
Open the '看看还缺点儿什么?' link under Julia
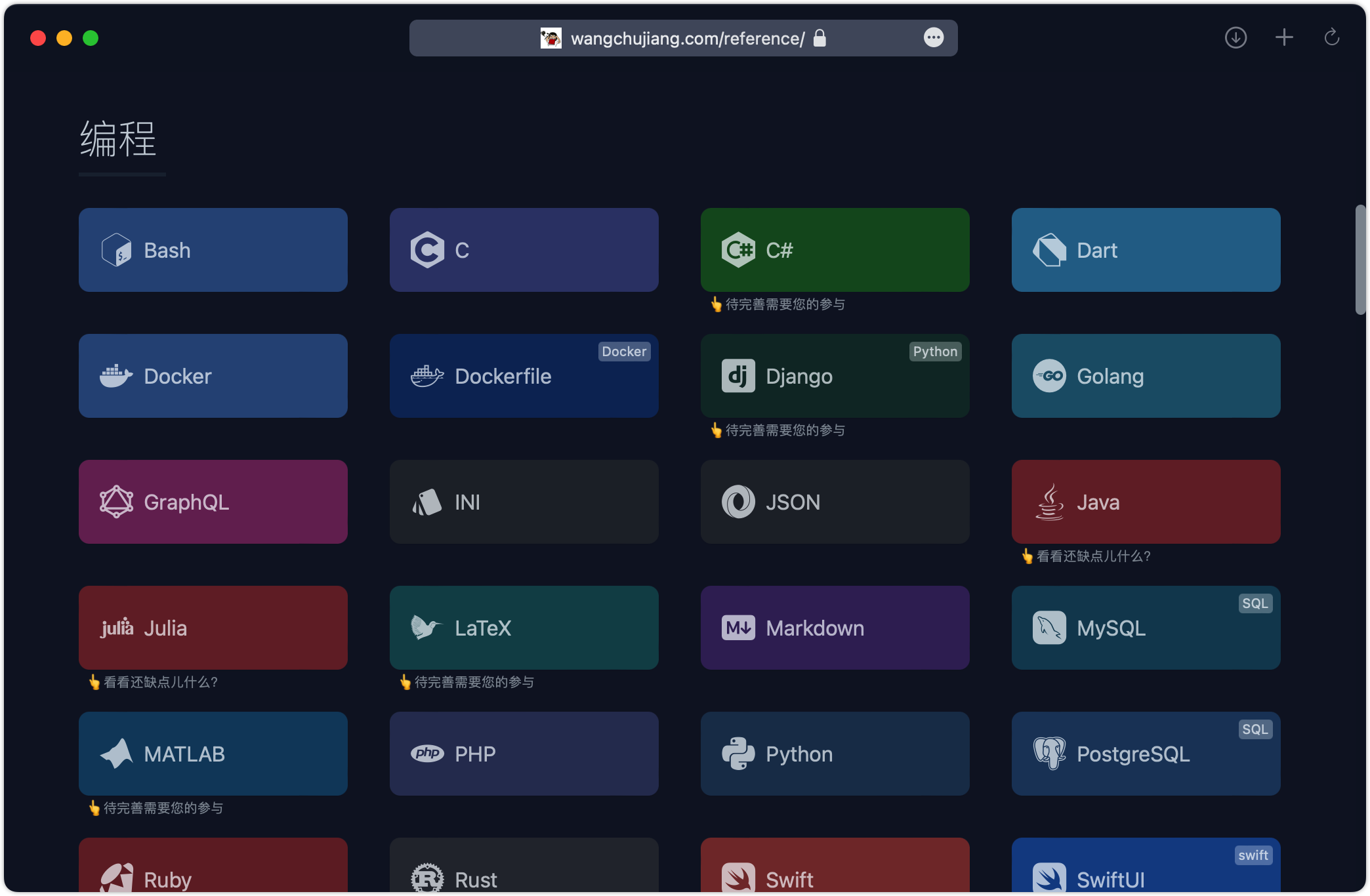(x=154, y=682)
